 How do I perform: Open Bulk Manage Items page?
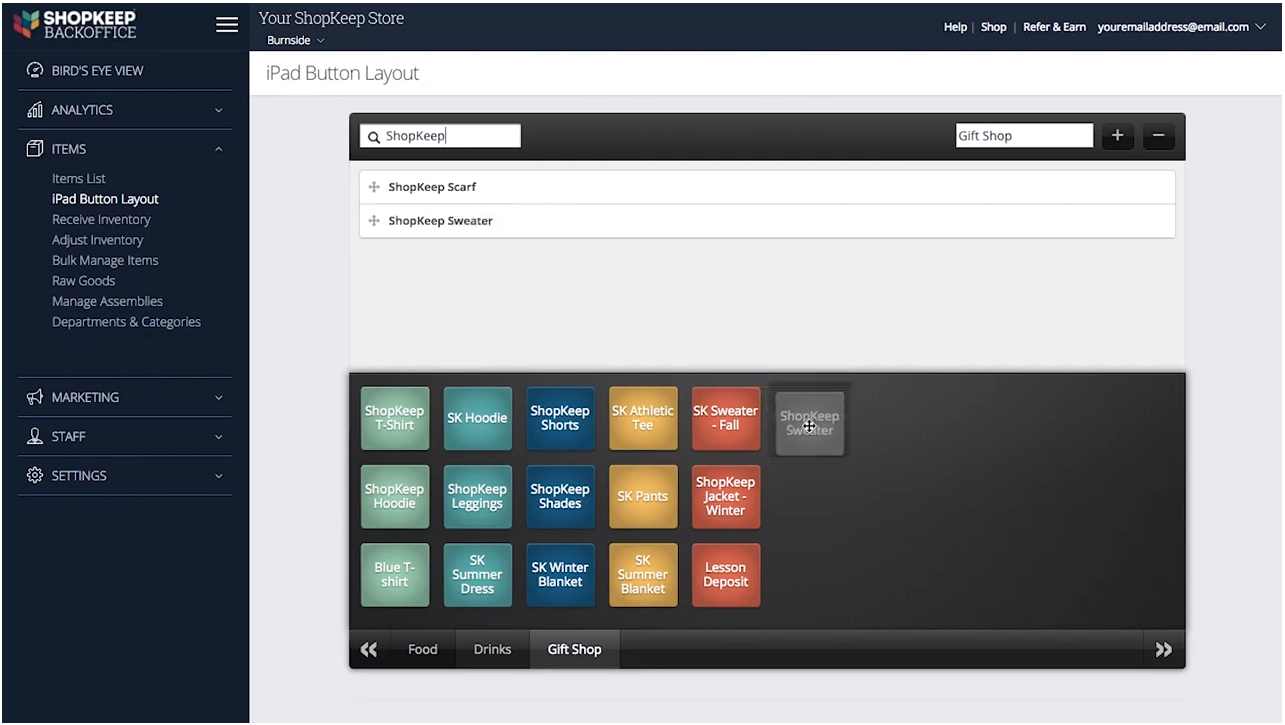pyautogui.click(x=105, y=260)
